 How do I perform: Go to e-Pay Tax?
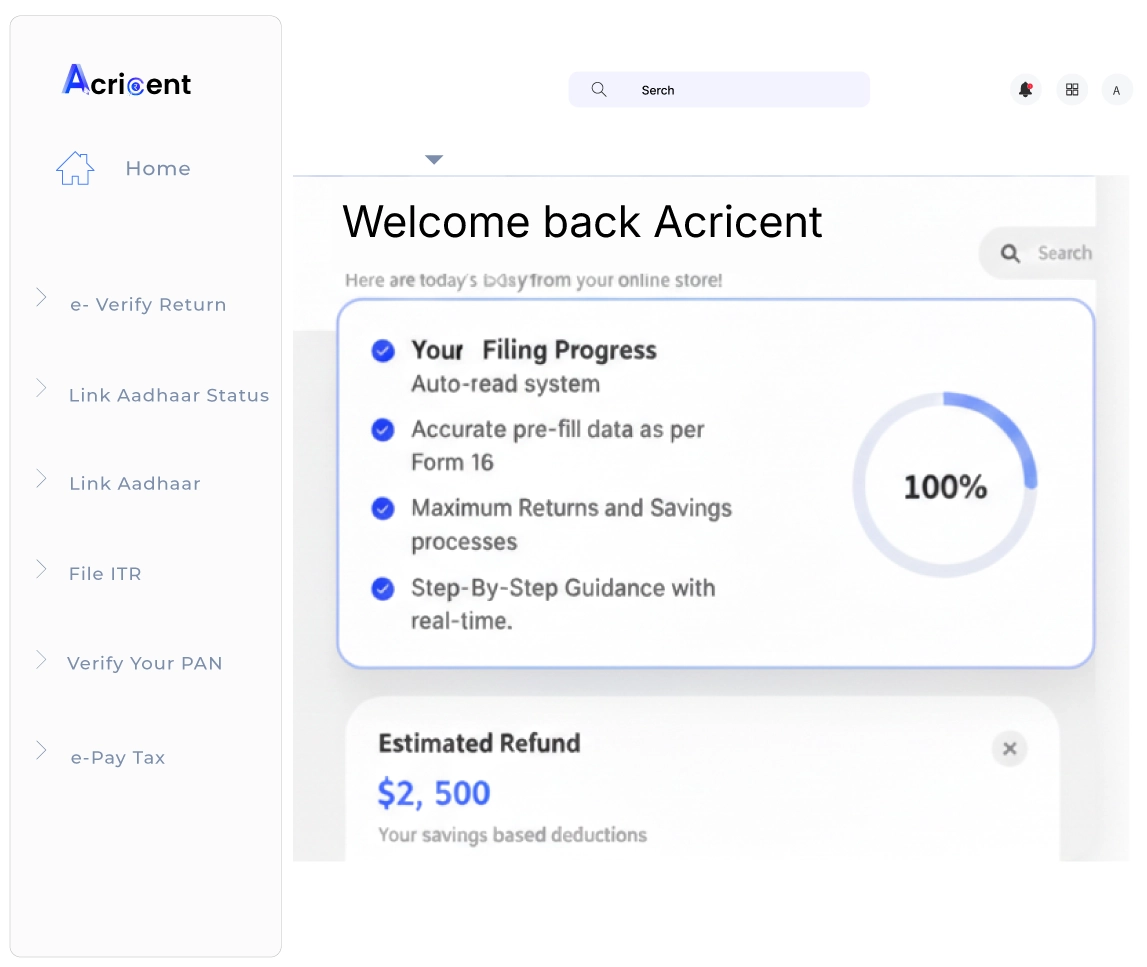(x=118, y=758)
